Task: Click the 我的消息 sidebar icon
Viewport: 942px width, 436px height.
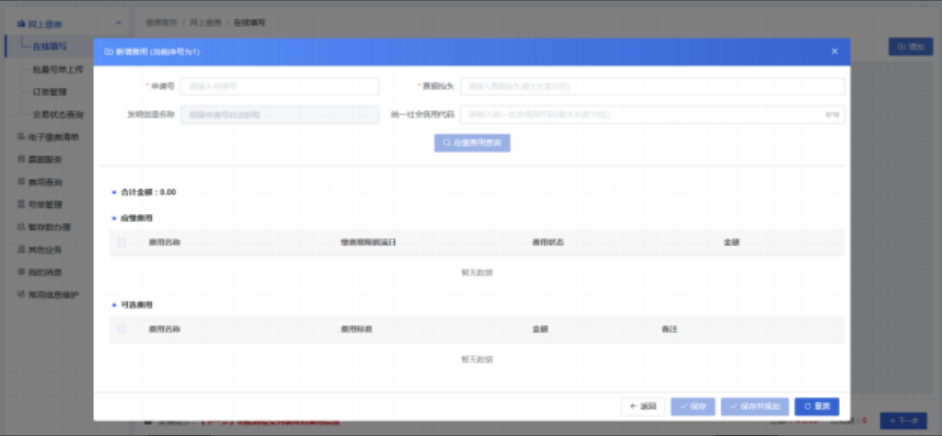Action: point(21,272)
